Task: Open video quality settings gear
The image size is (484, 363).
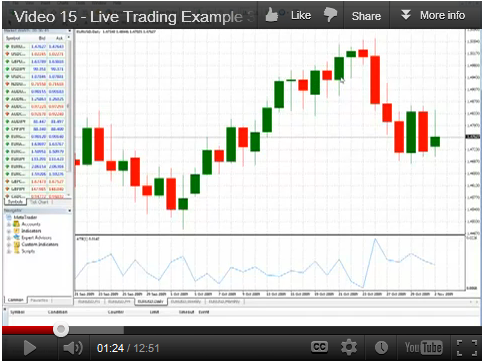Action: [x=349, y=348]
